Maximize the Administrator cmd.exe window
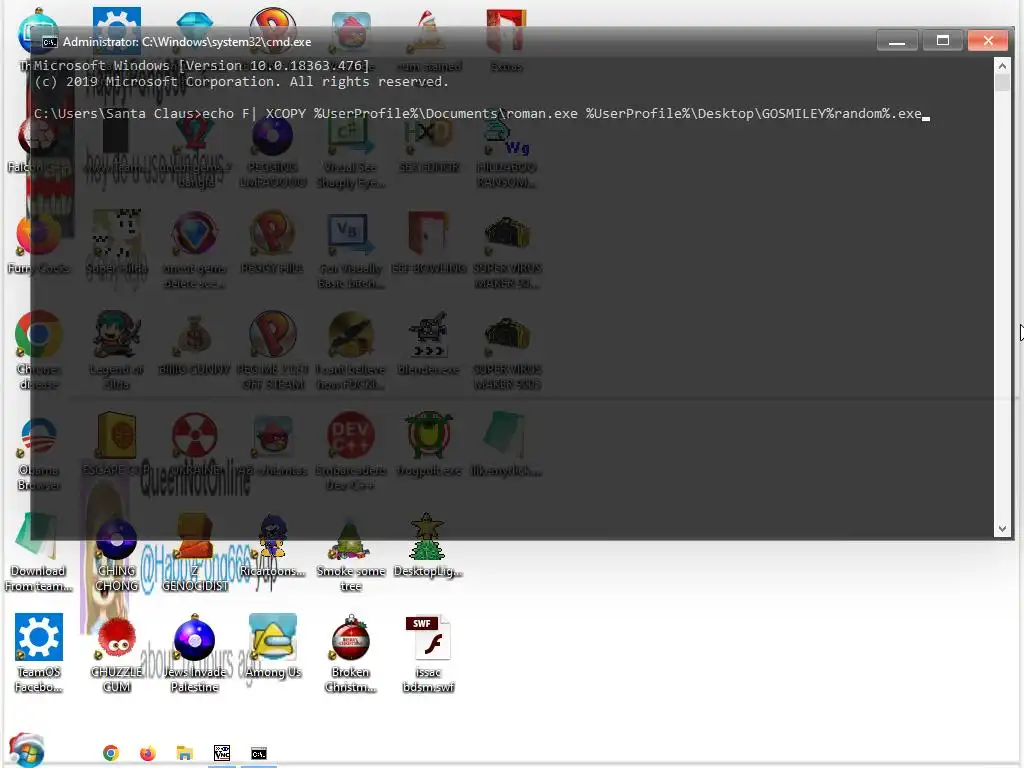Screen dimensions: 1024x768 click(942, 41)
